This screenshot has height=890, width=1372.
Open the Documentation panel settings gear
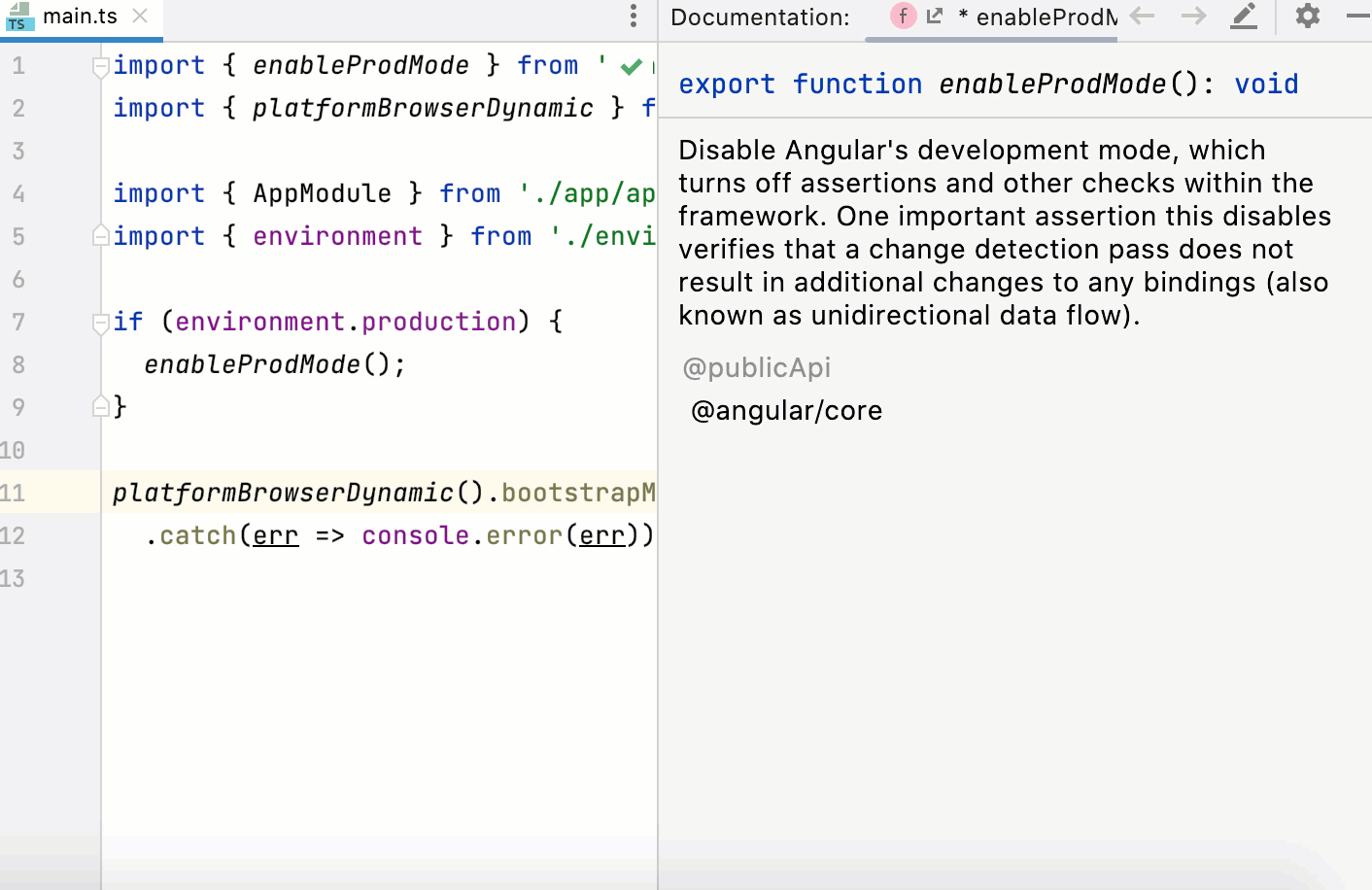point(1306,17)
